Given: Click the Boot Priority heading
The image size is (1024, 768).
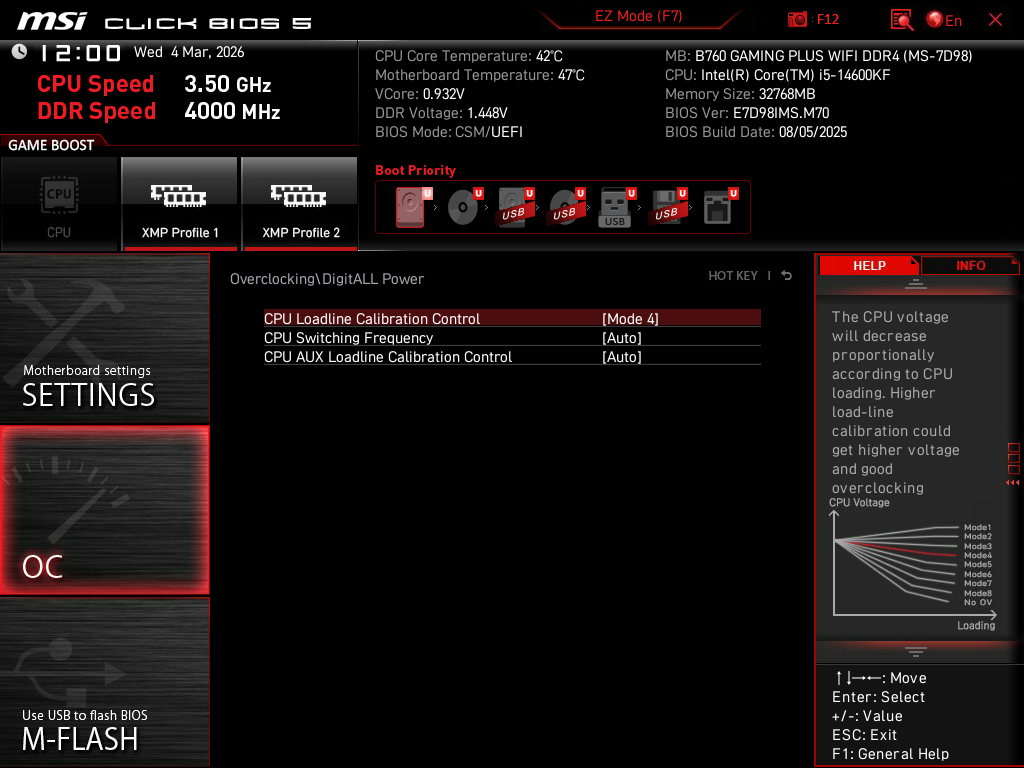Looking at the screenshot, I should pyautogui.click(x=415, y=170).
